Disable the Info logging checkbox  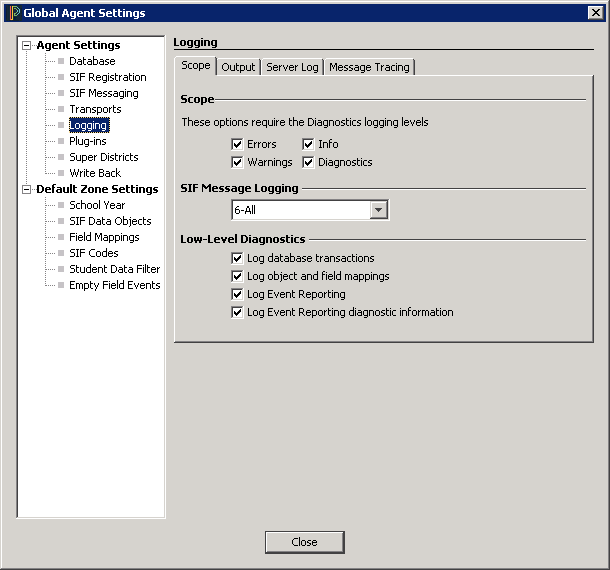pyautogui.click(x=309, y=144)
